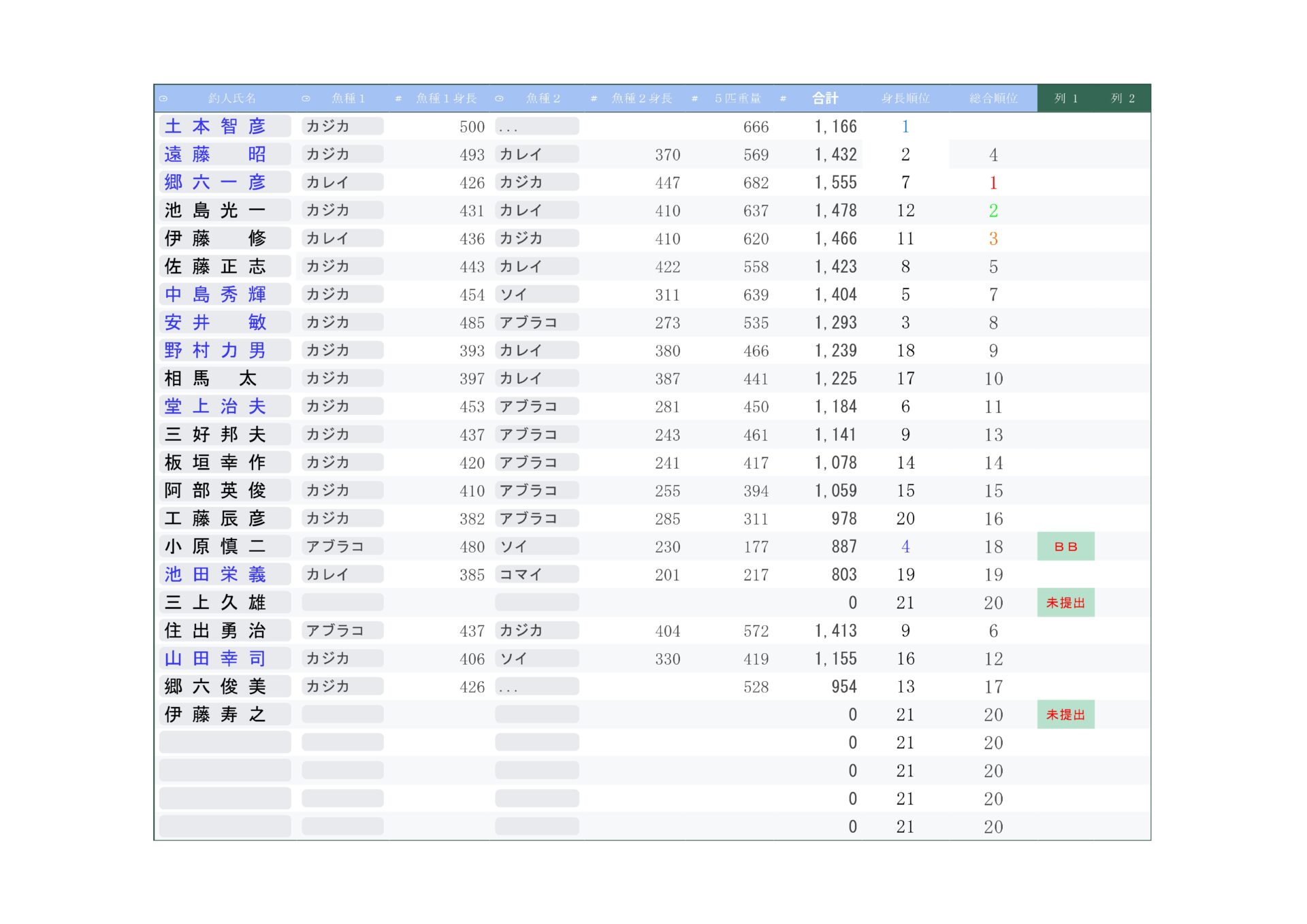The height and width of the screenshot is (924, 1307).
Task: Open the 魚種2 コマイ dropdown for 池田栄義
Action: coord(536,575)
